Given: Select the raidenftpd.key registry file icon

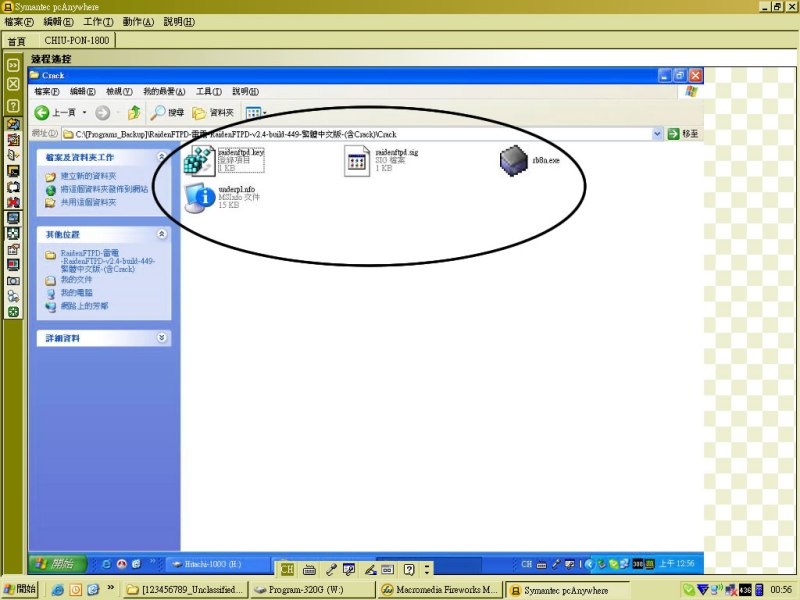Looking at the screenshot, I should [x=199, y=160].
